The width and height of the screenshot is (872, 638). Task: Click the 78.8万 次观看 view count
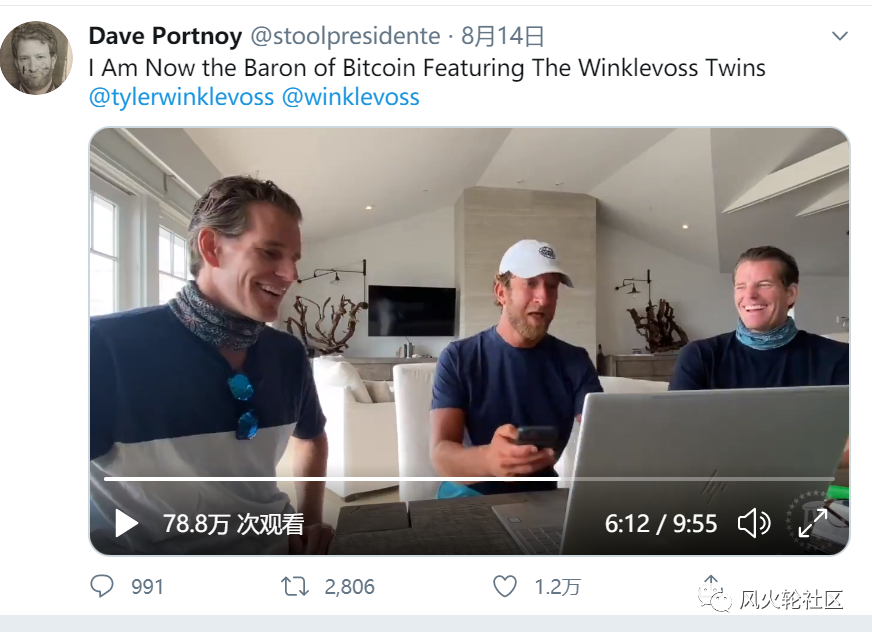coord(233,523)
